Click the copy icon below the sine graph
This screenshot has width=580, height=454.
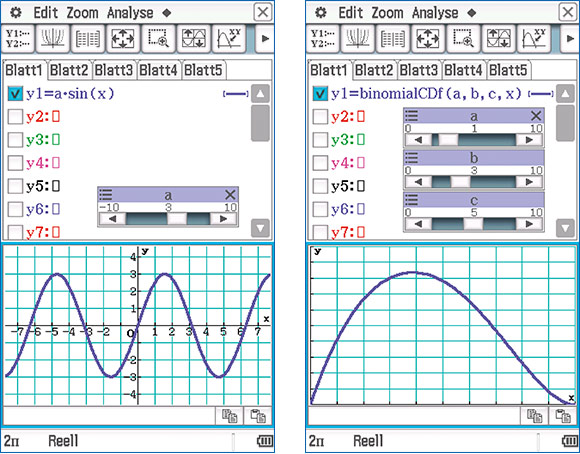(x=229, y=416)
